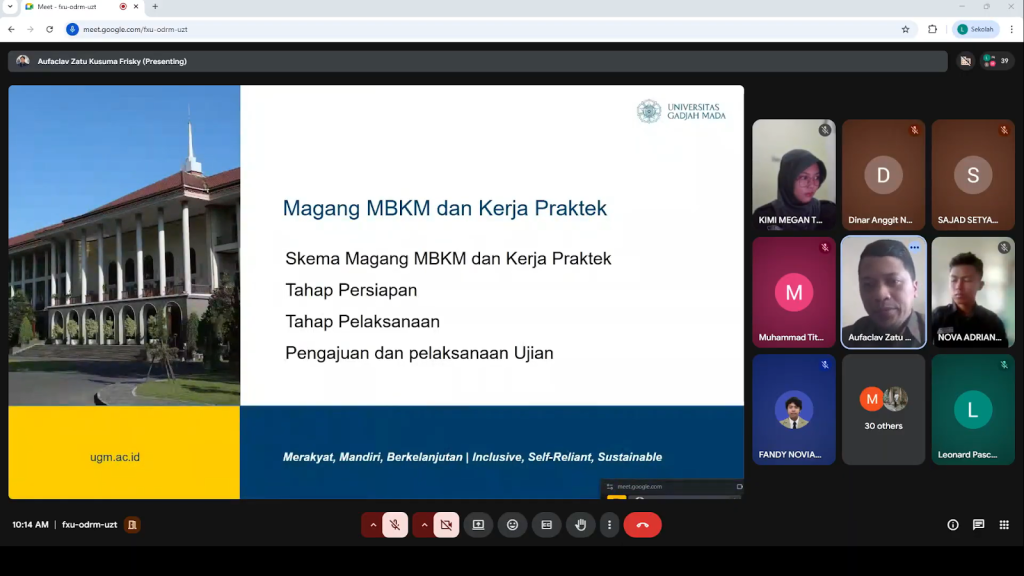Select the Meet fxu-odrm-uzt tab
Viewport: 1024px width, 576px height.
70,6
